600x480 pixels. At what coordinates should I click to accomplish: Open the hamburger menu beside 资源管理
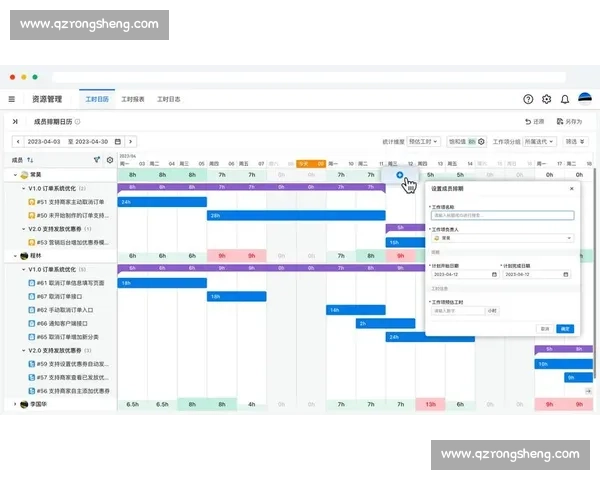[12, 99]
